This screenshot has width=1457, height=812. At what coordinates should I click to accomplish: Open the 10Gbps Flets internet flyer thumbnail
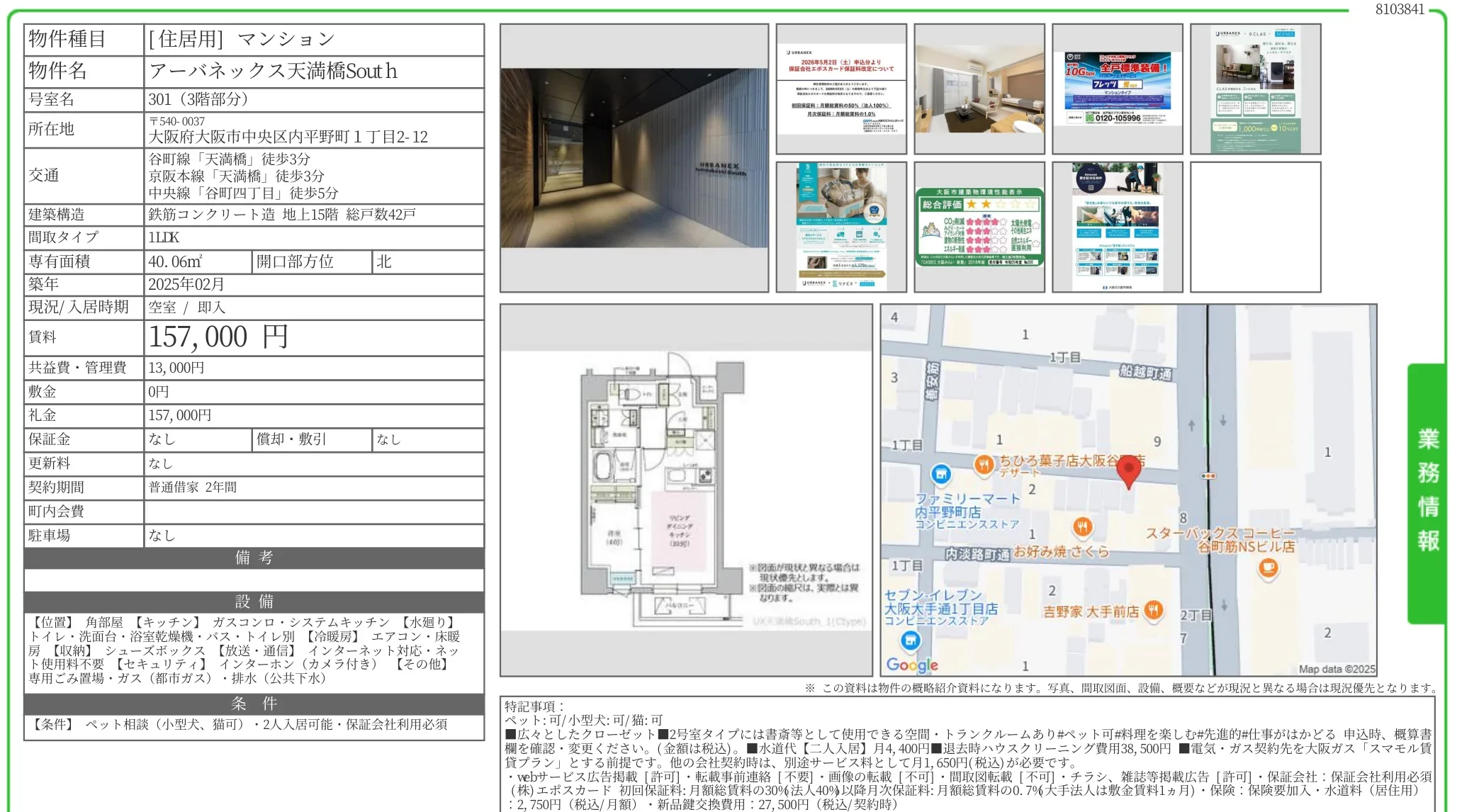click(x=1118, y=89)
